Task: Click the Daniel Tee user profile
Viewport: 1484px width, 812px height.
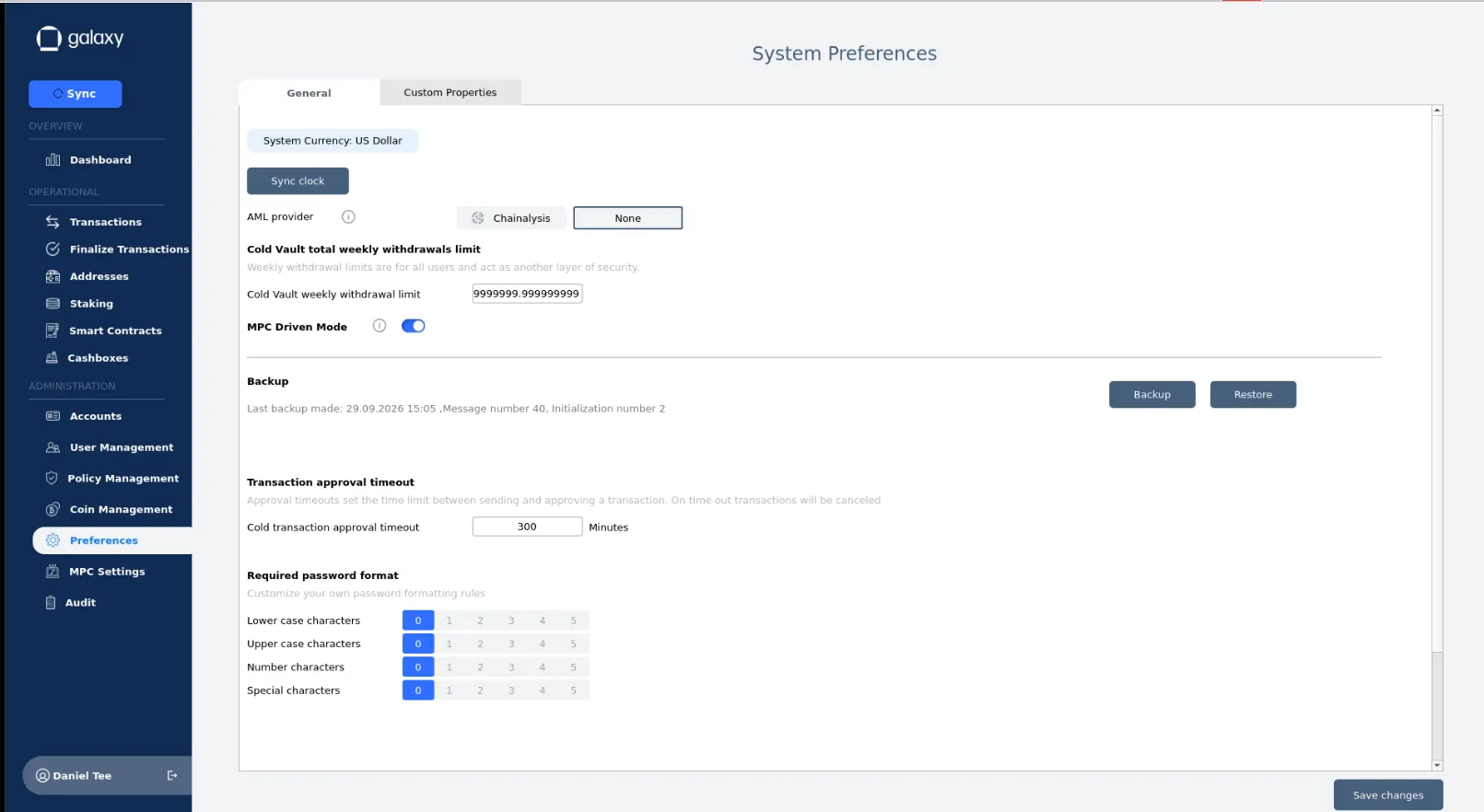Action: pos(83,776)
